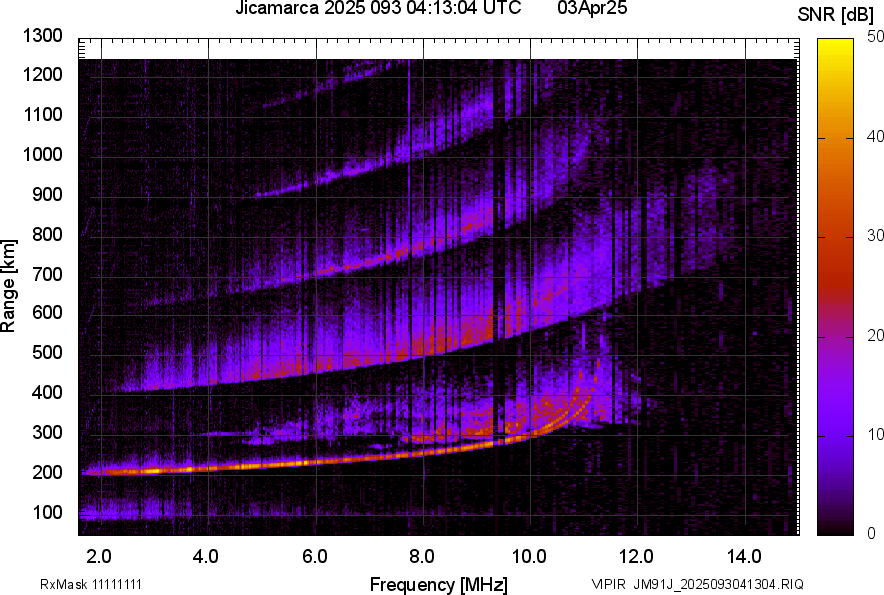Click the Jicamarca station name in title
Viewport: 884px width, 595px height.
pyautogui.click(x=273, y=10)
